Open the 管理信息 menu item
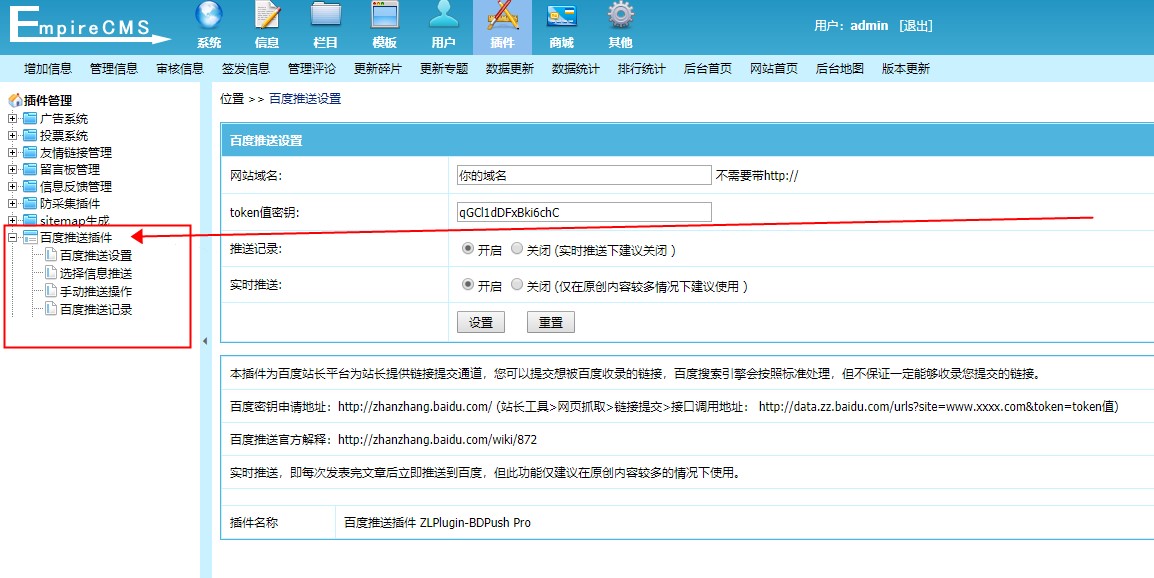 114,68
